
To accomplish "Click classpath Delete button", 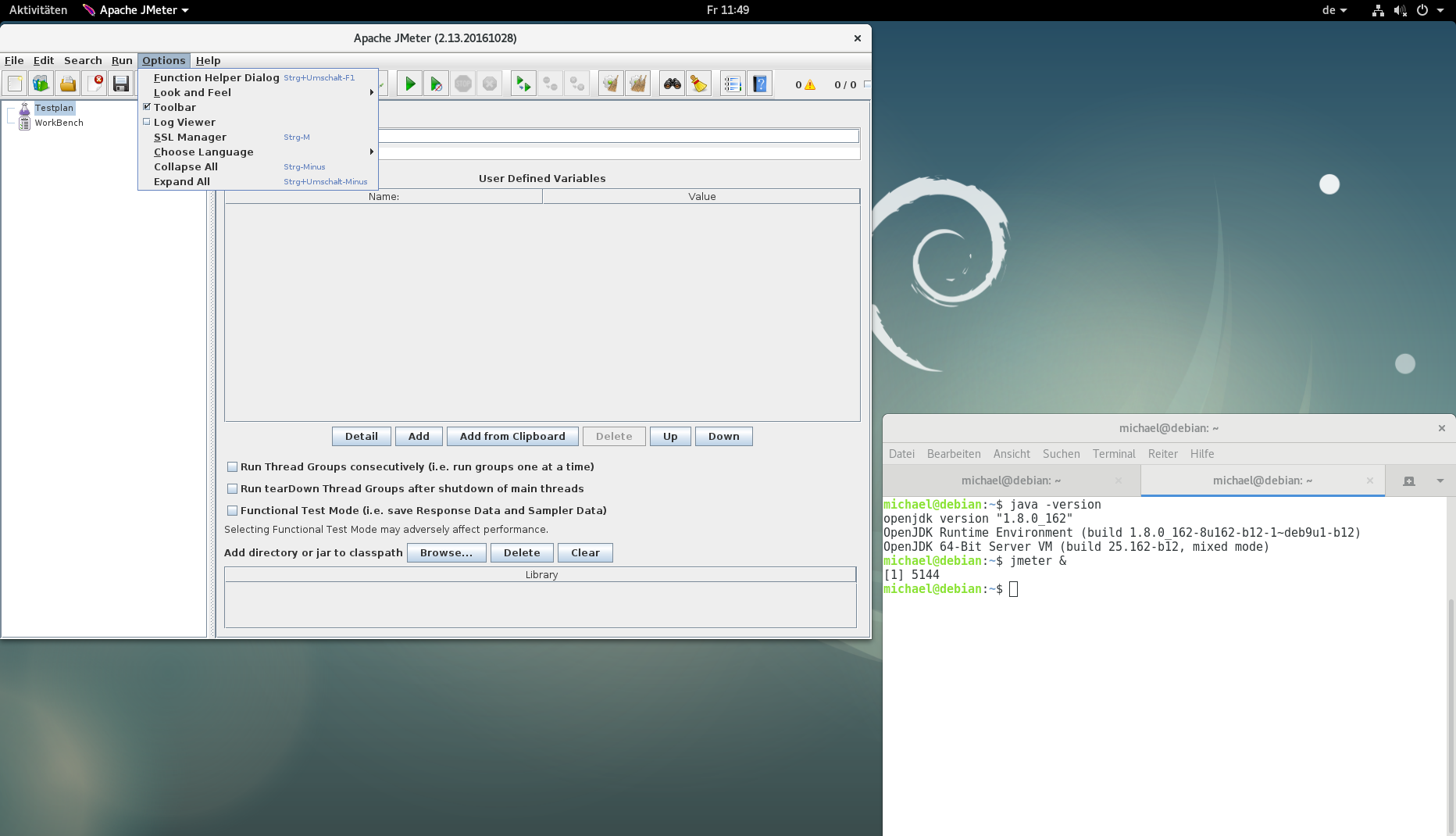I will [x=522, y=552].
